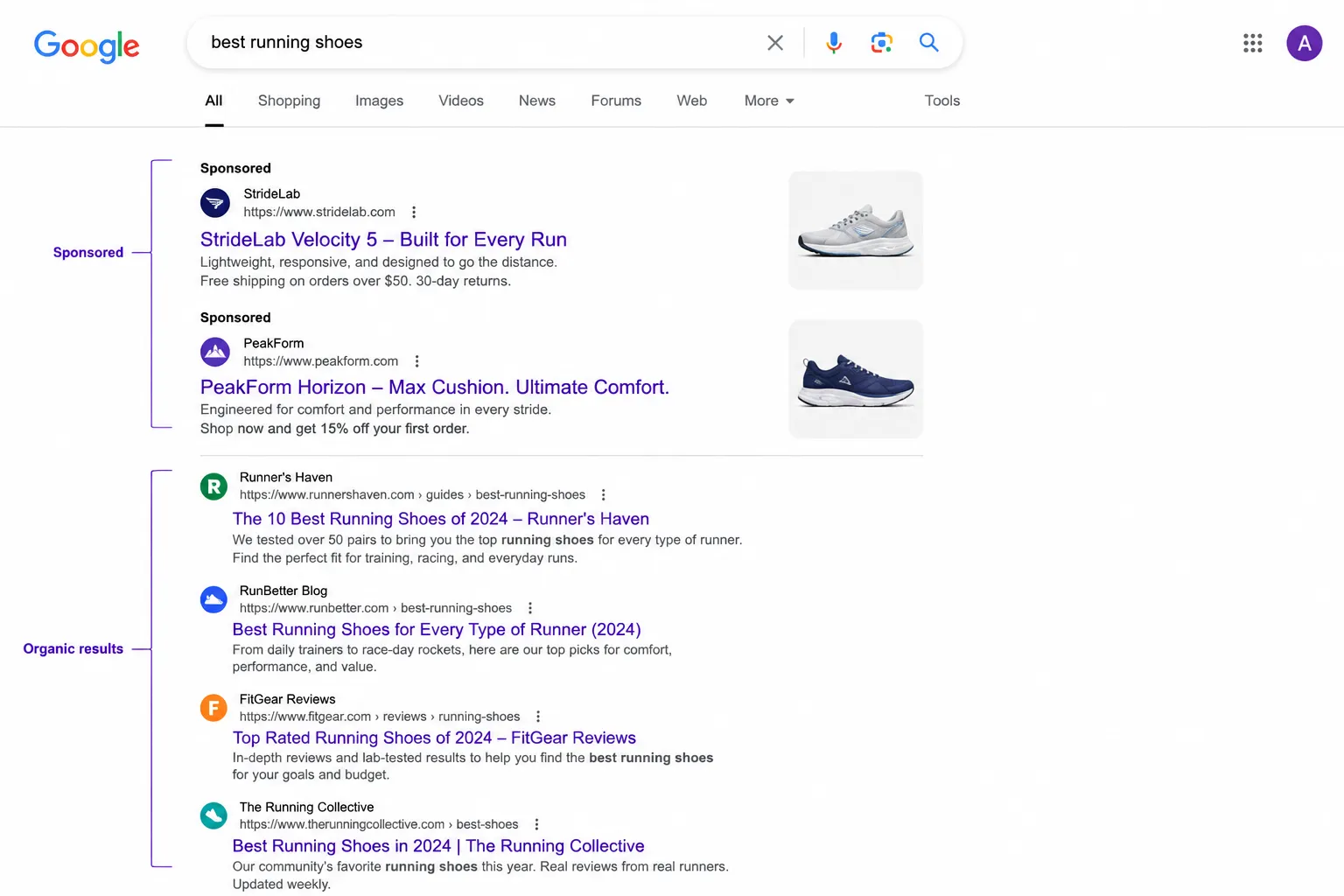Viewport: 1344px width, 896px height.
Task: Click the fitgear.com reviews breadcrumb URL
Action: coord(380,717)
